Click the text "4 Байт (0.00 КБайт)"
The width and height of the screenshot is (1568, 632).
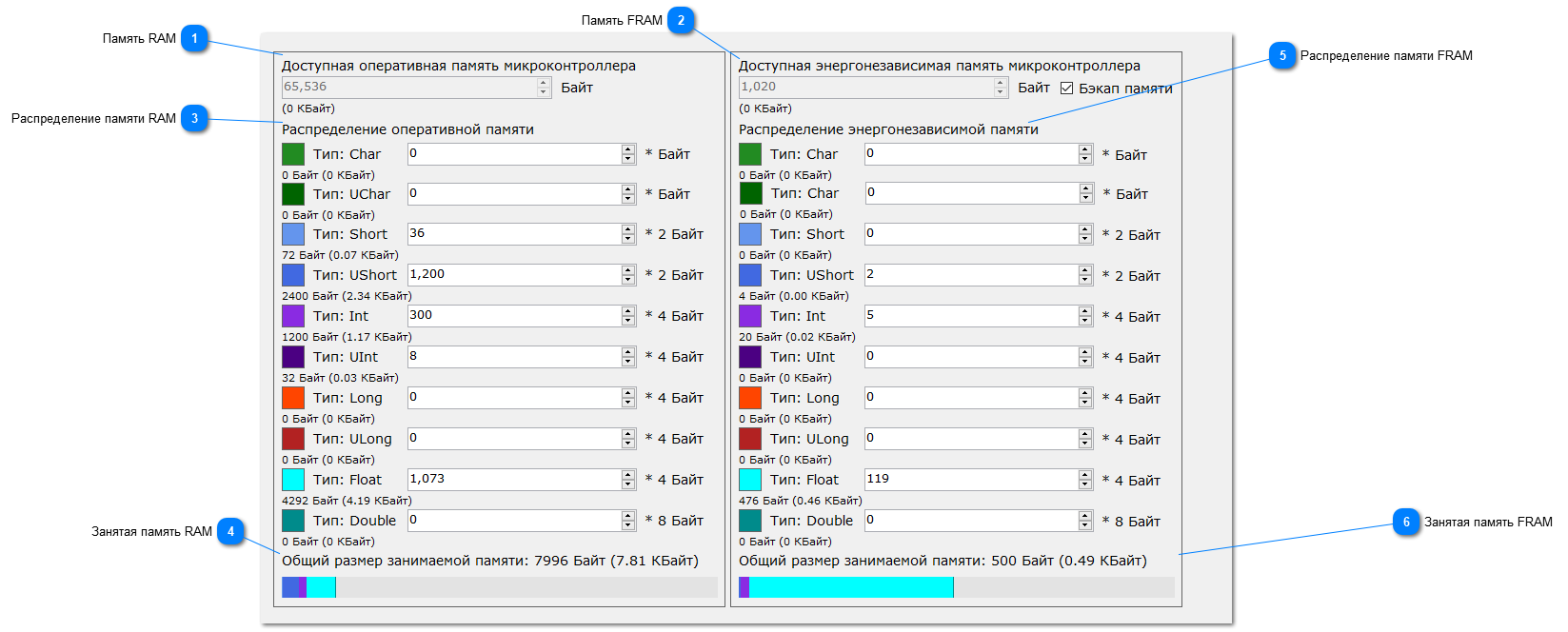pos(794,296)
